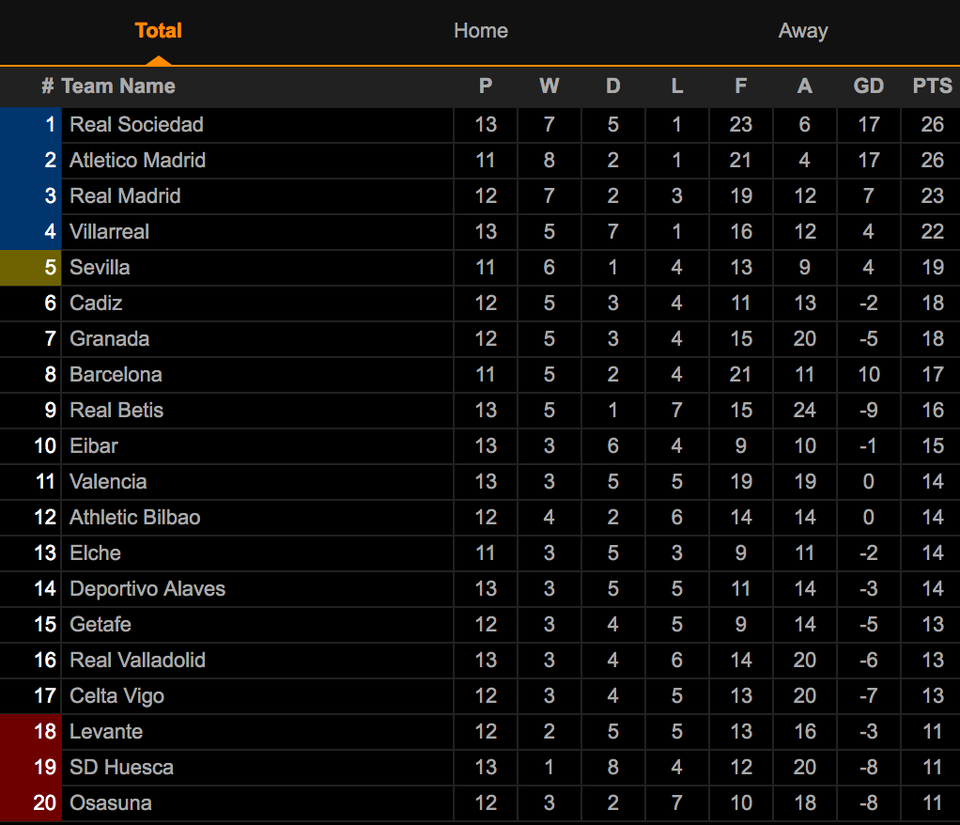Click the P column header

click(x=485, y=86)
